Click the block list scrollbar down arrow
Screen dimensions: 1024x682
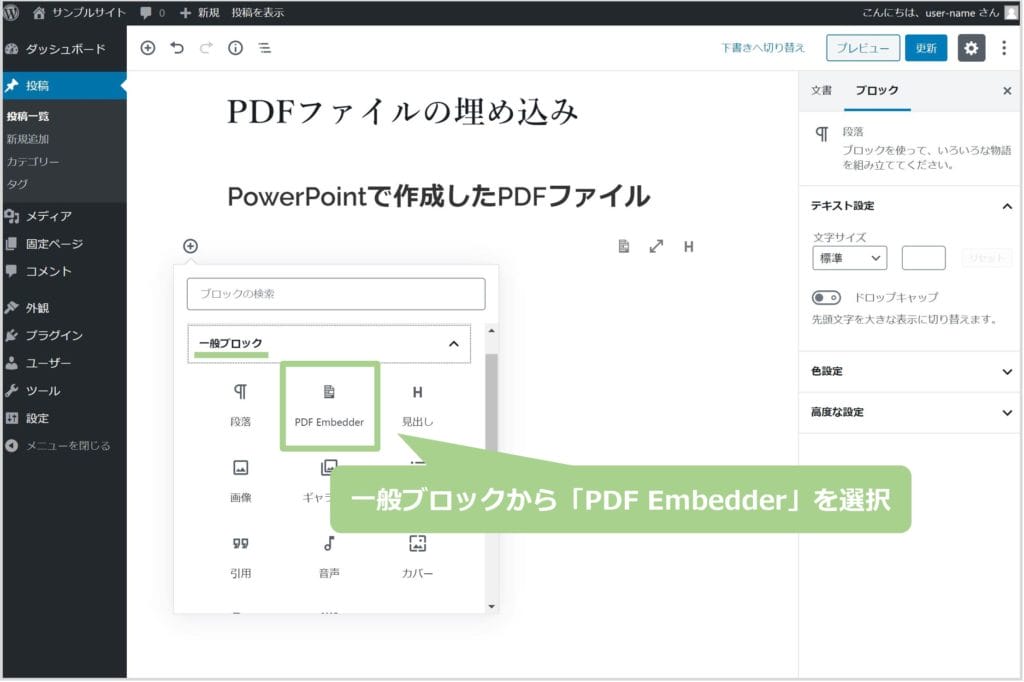[x=491, y=605]
